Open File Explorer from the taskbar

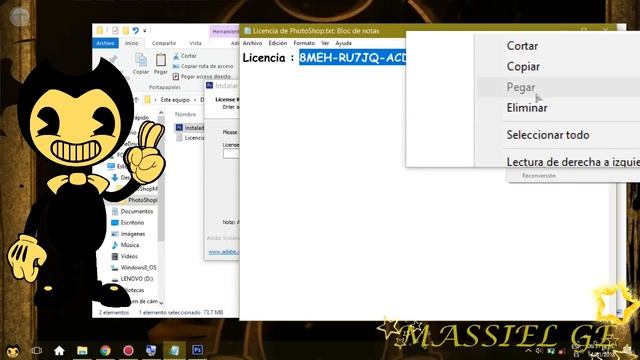click(82, 350)
